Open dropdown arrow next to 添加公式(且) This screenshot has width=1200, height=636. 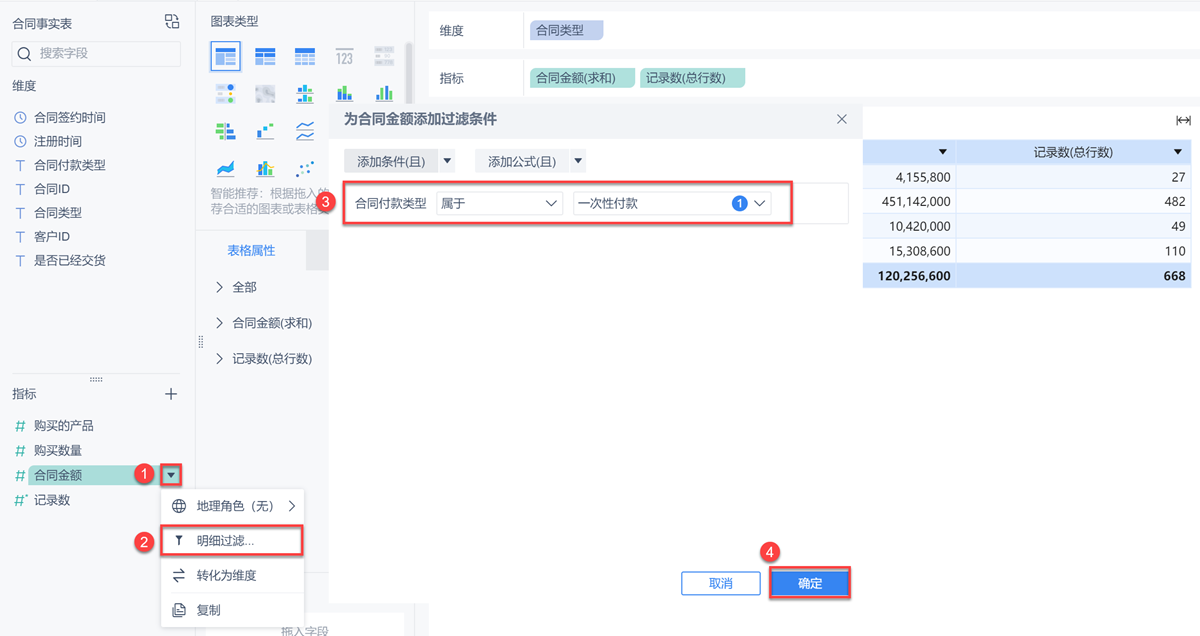[577, 161]
